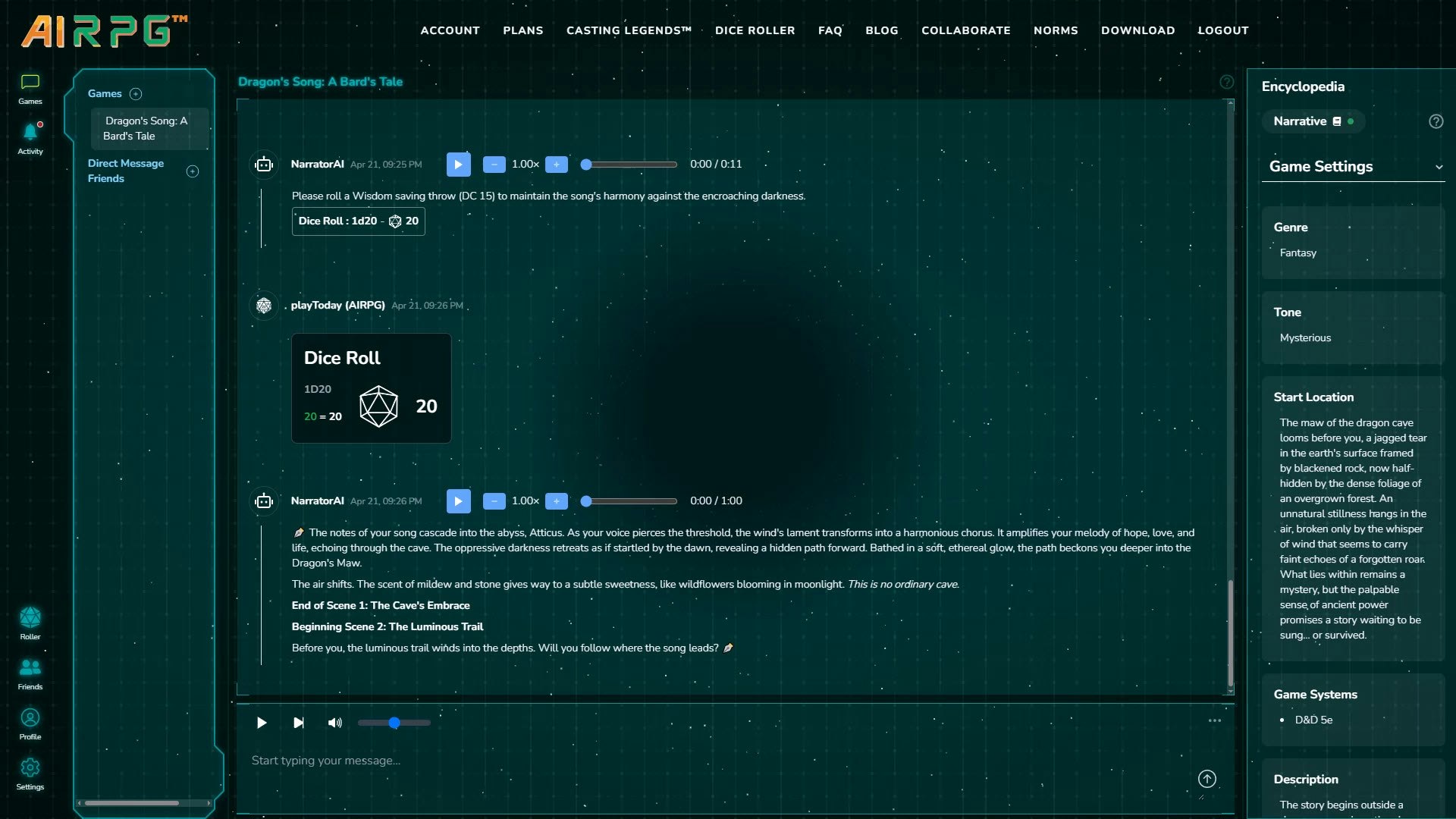This screenshot has width=1456, height=819.
Task: Open the Profile page icon
Action: point(30,718)
